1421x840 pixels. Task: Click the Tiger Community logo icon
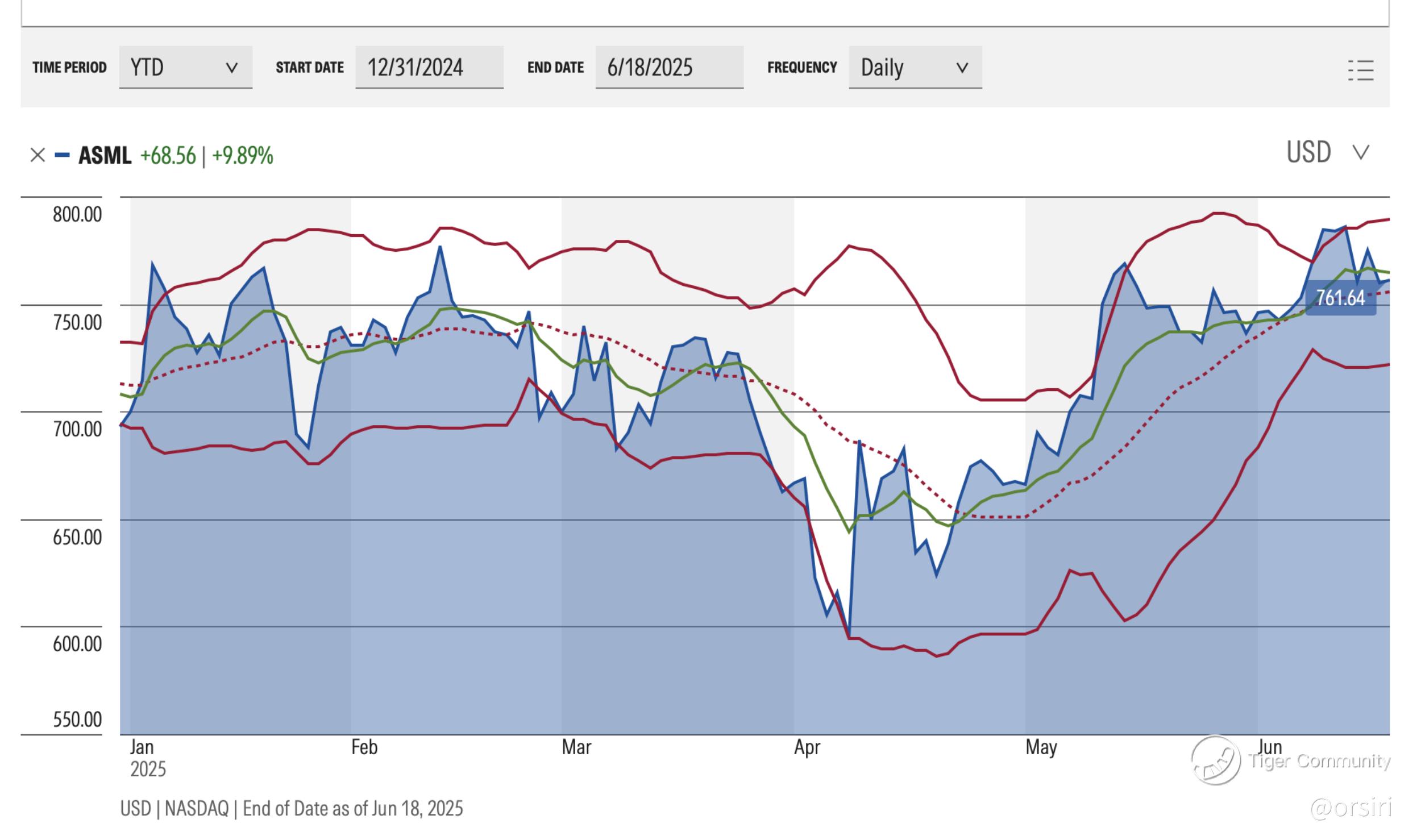(x=1216, y=760)
